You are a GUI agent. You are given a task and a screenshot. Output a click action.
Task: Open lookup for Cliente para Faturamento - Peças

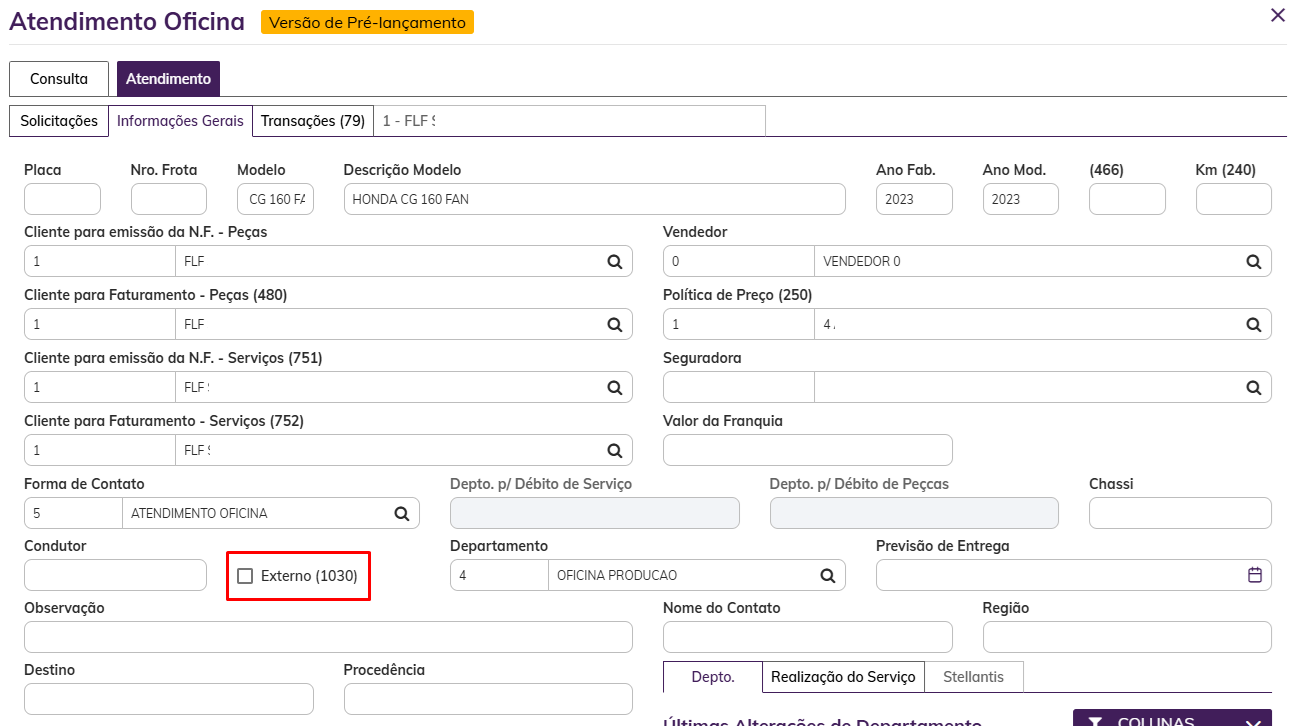[x=614, y=325]
